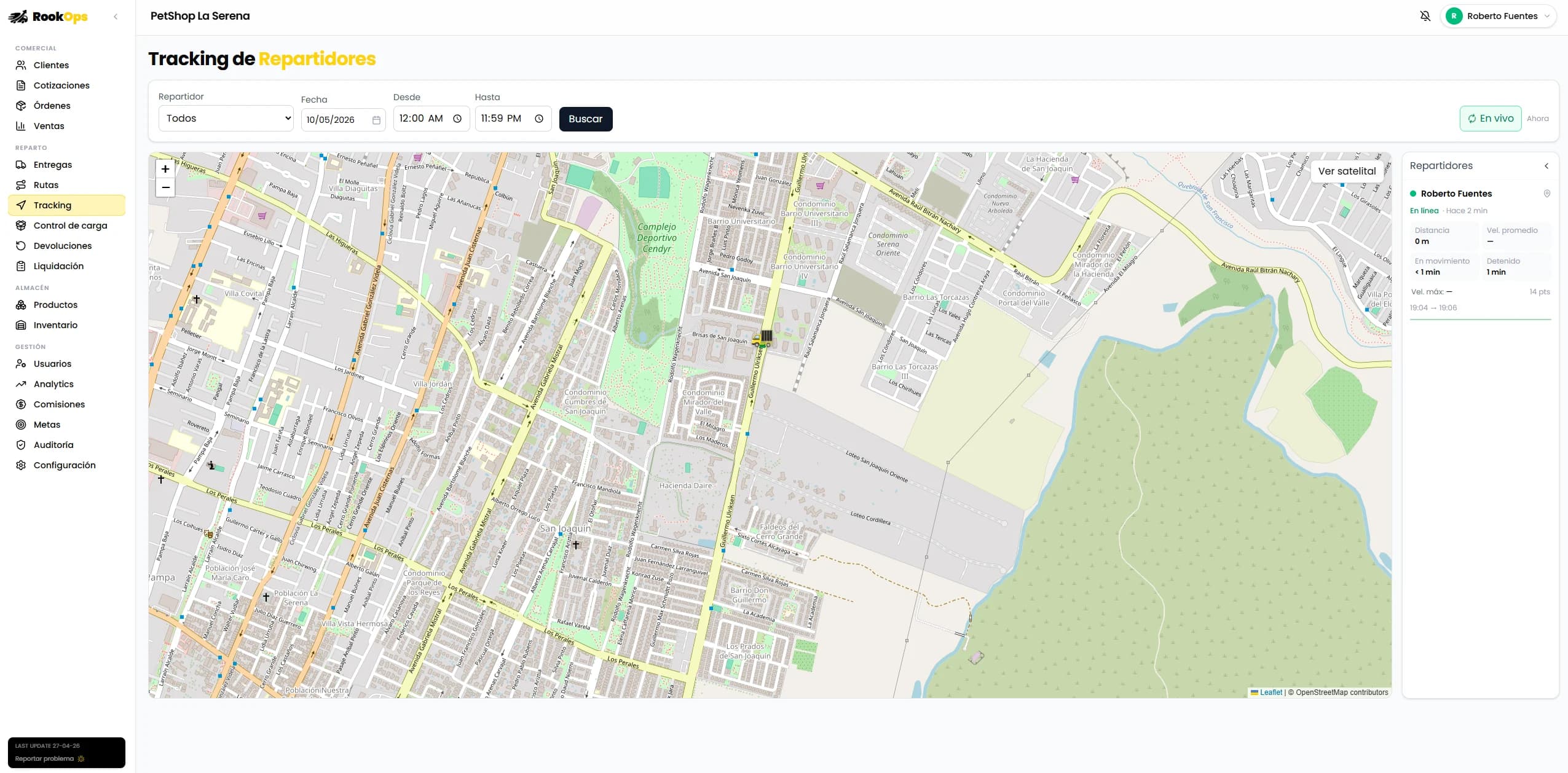Click the Tracking arrow icon
The height and width of the screenshot is (773, 1568).
pos(21,205)
